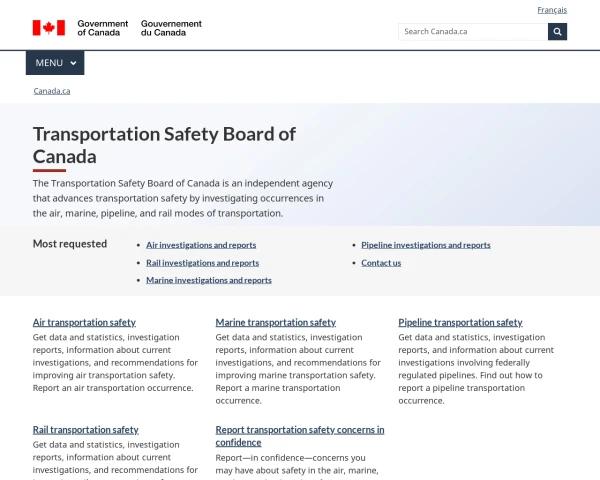The height and width of the screenshot is (480, 600).
Task: Open Rail investigations and reports link
Action: (202, 263)
